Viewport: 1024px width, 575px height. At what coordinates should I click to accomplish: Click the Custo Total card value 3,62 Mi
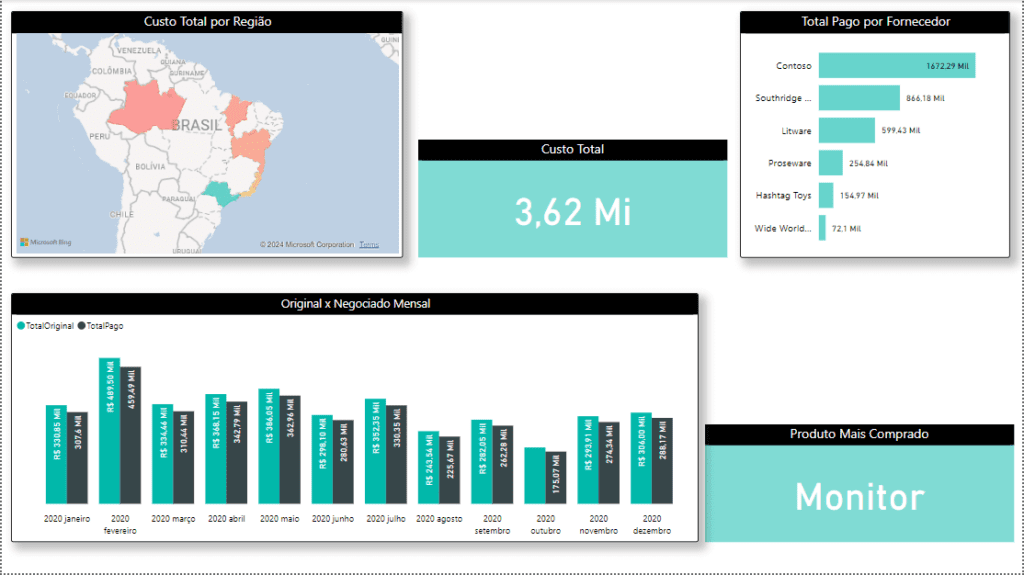573,212
